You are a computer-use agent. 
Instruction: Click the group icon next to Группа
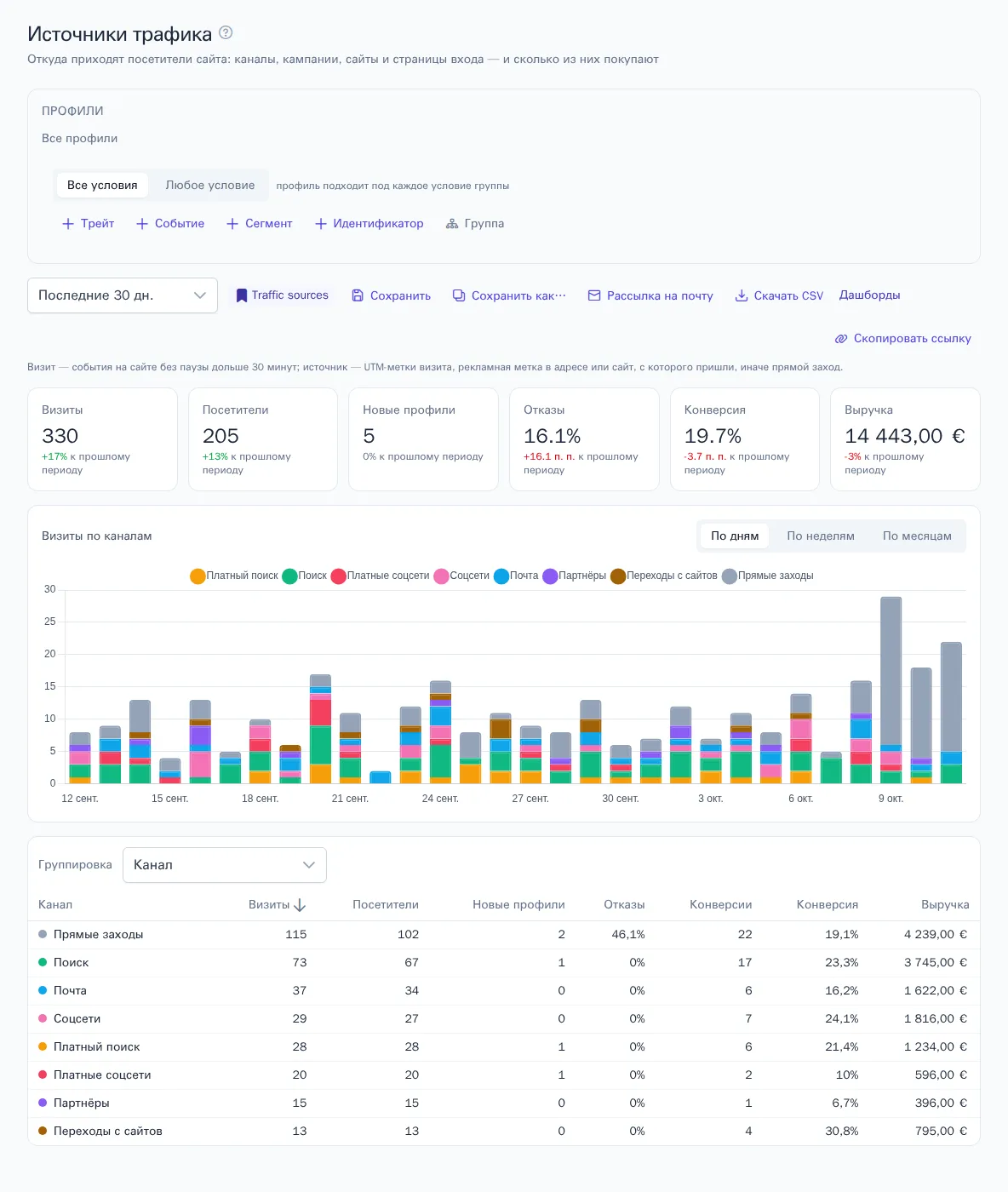point(452,224)
